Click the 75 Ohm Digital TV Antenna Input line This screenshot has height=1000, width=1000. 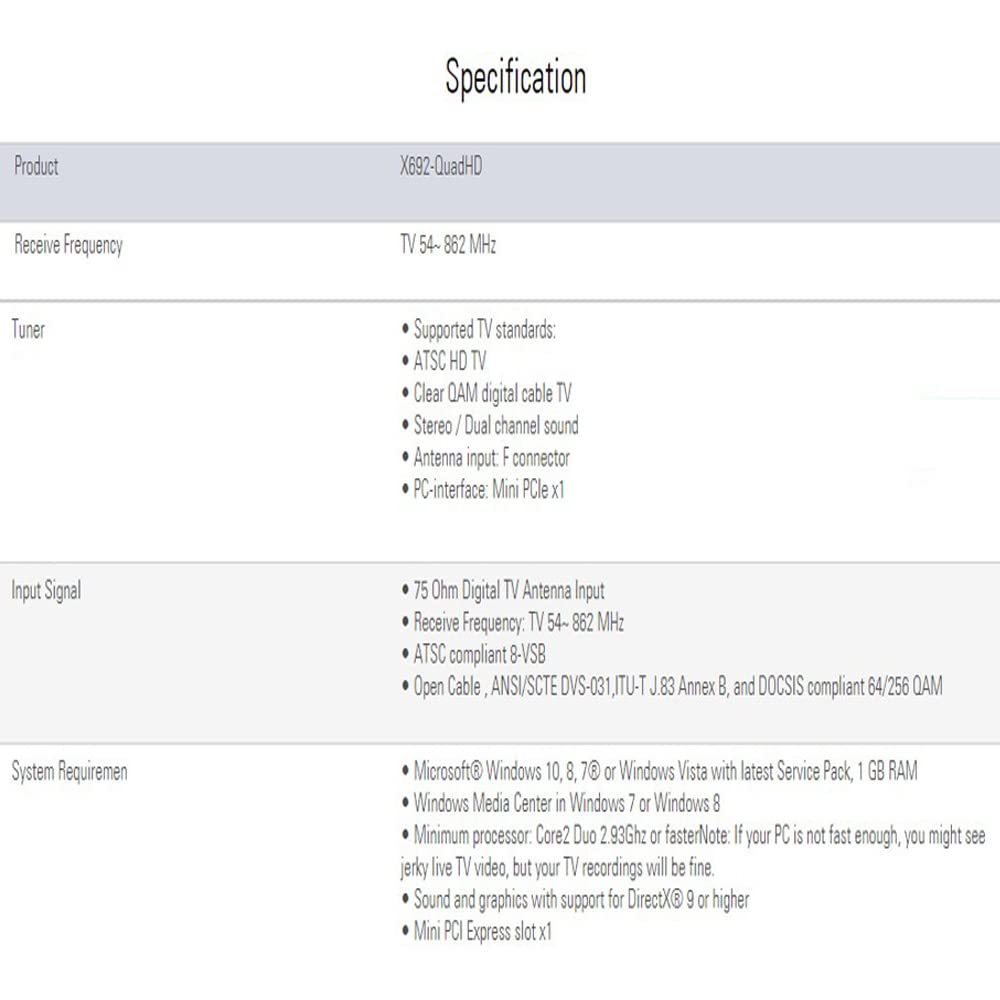coord(508,591)
